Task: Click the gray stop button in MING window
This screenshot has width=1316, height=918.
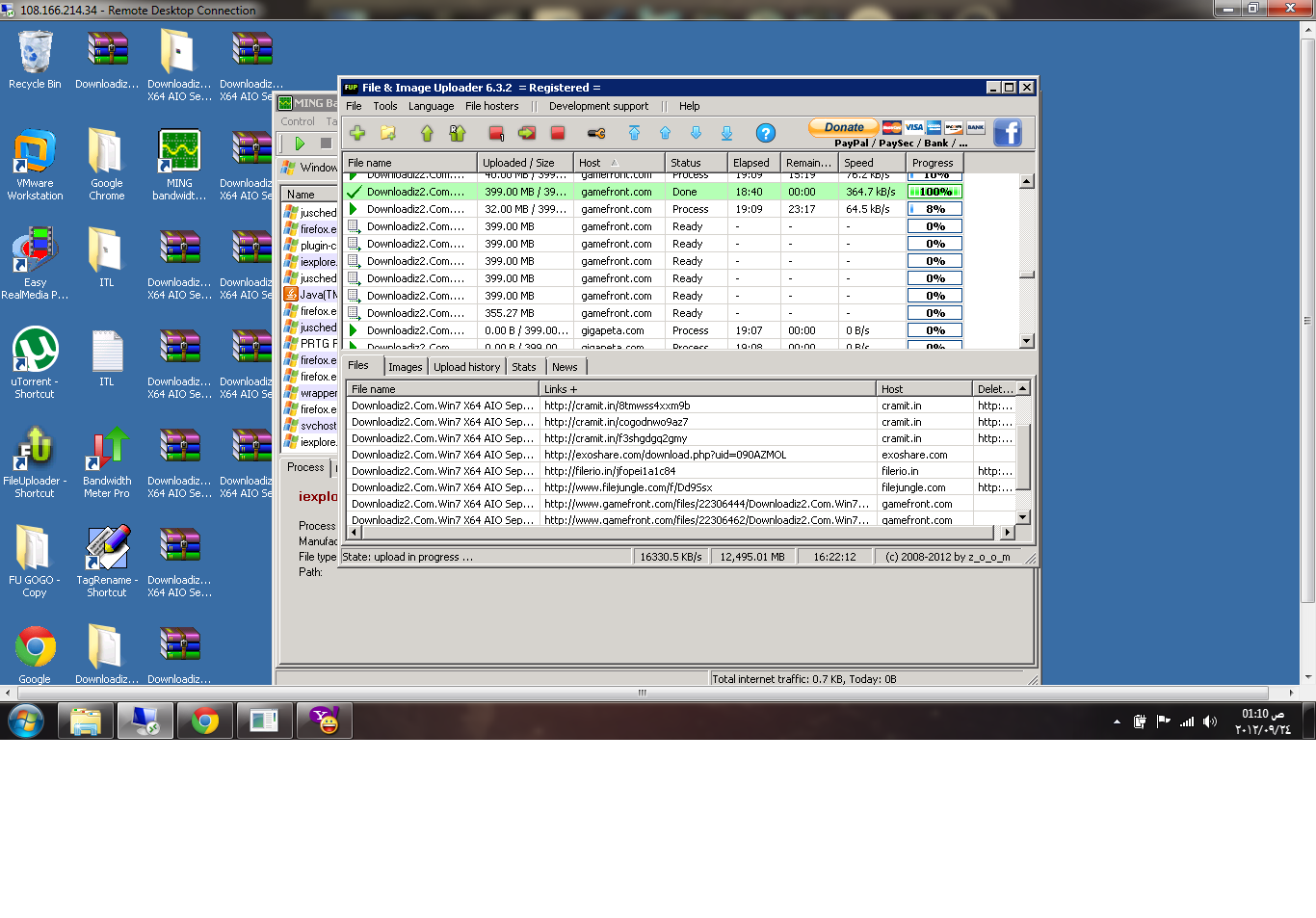Action: click(x=326, y=144)
